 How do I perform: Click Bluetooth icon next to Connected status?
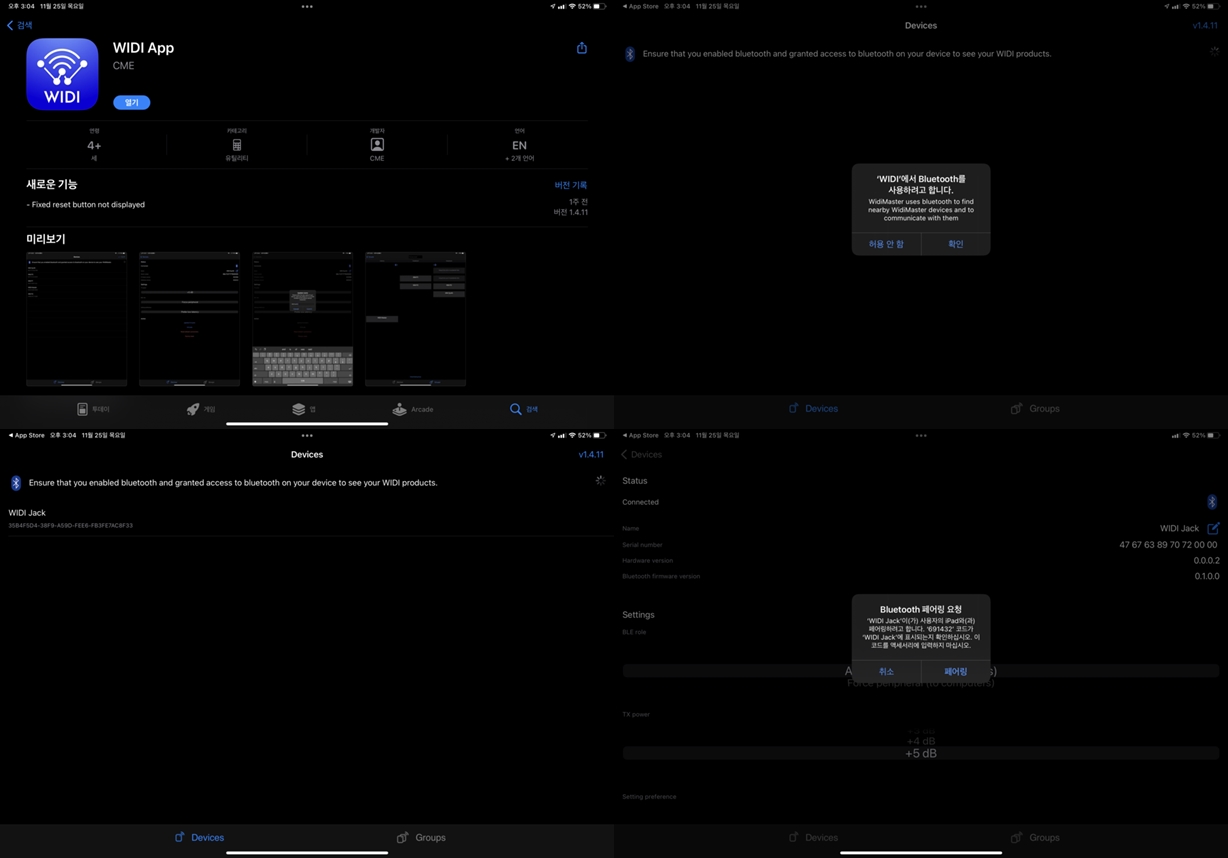tap(1212, 502)
